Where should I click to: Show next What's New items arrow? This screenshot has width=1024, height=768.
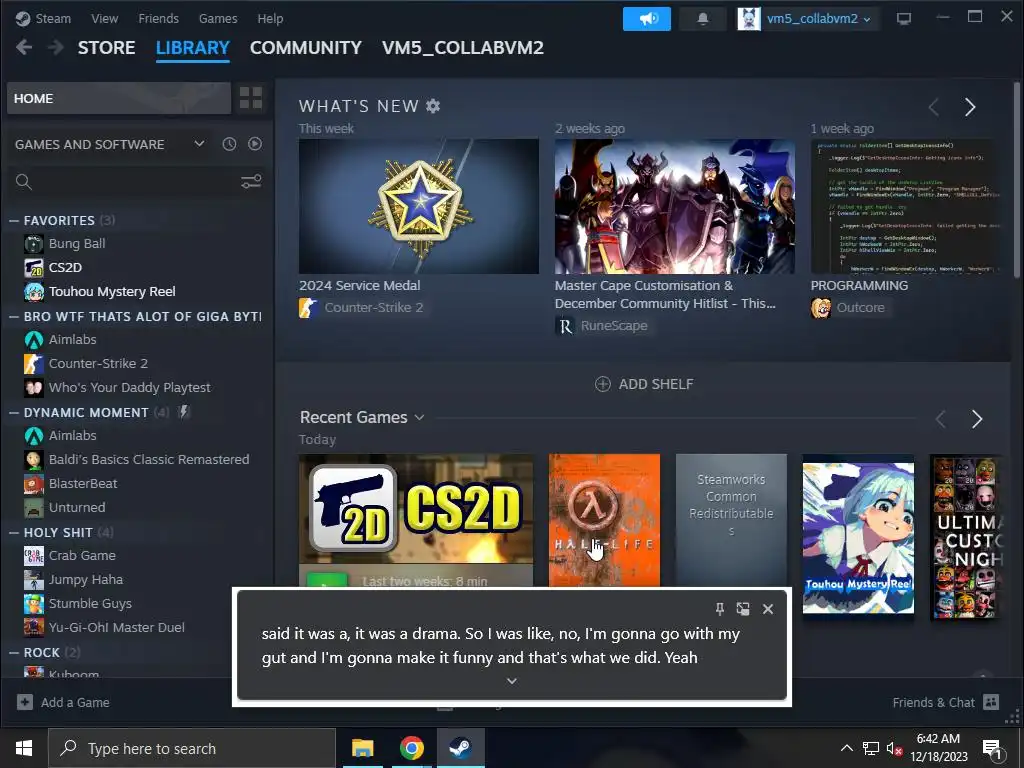(970, 107)
